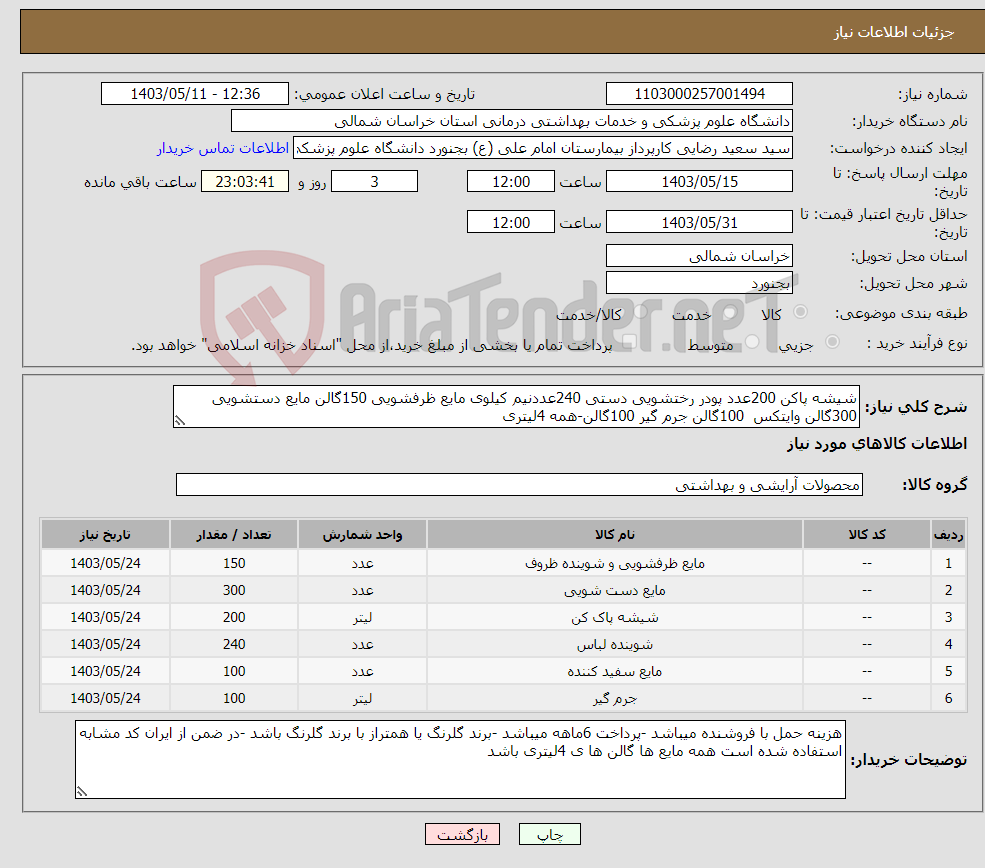The width and height of the screenshot is (985, 868).
Task: Click the price validity date 1403/05/31
Action: coord(699,222)
